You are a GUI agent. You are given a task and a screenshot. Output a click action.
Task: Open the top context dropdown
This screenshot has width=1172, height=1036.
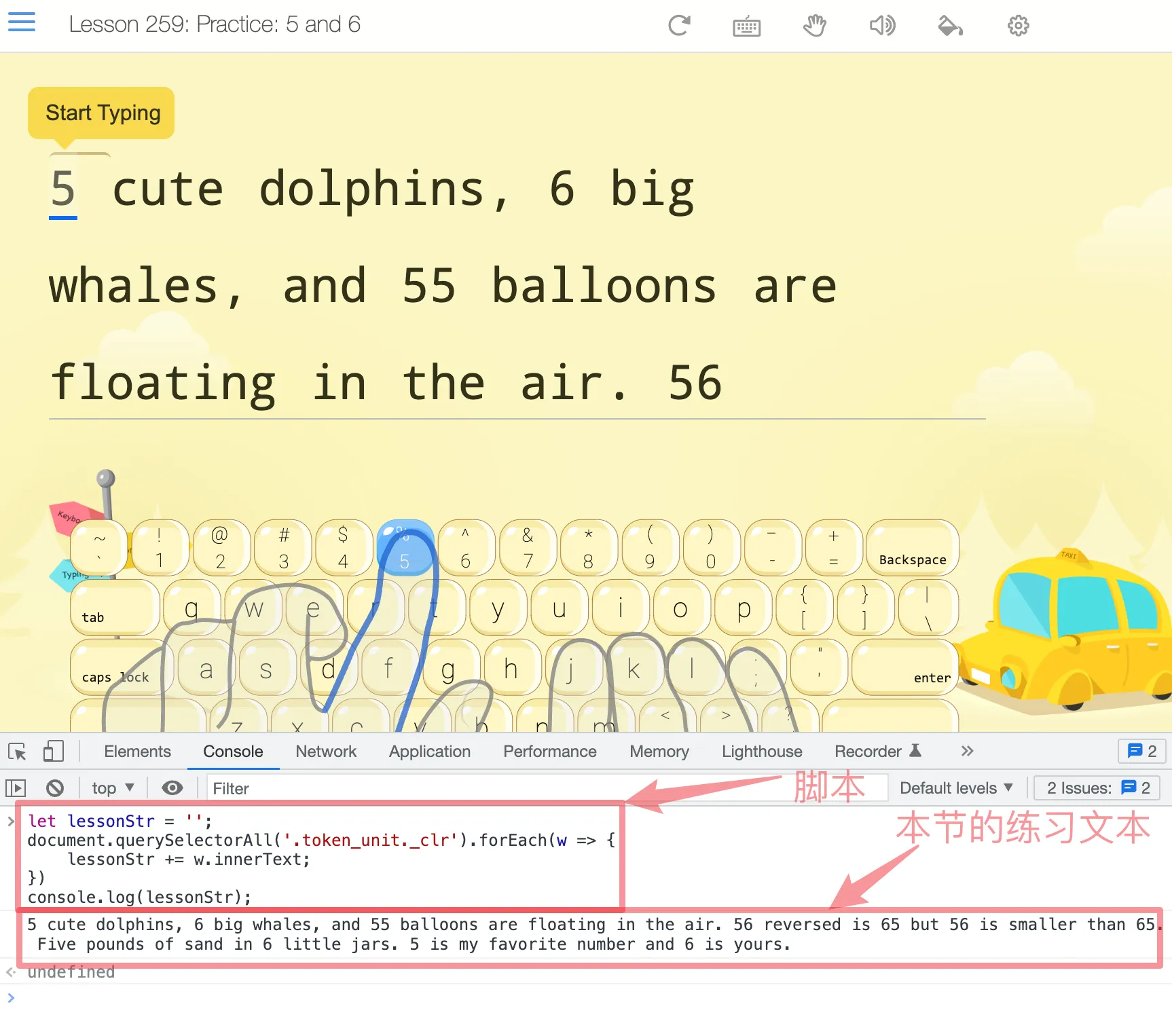click(113, 788)
